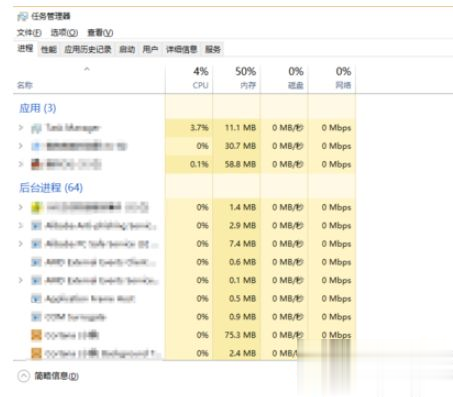
Task: Click the 后台进程 (64) group heading
Action: [51, 188]
